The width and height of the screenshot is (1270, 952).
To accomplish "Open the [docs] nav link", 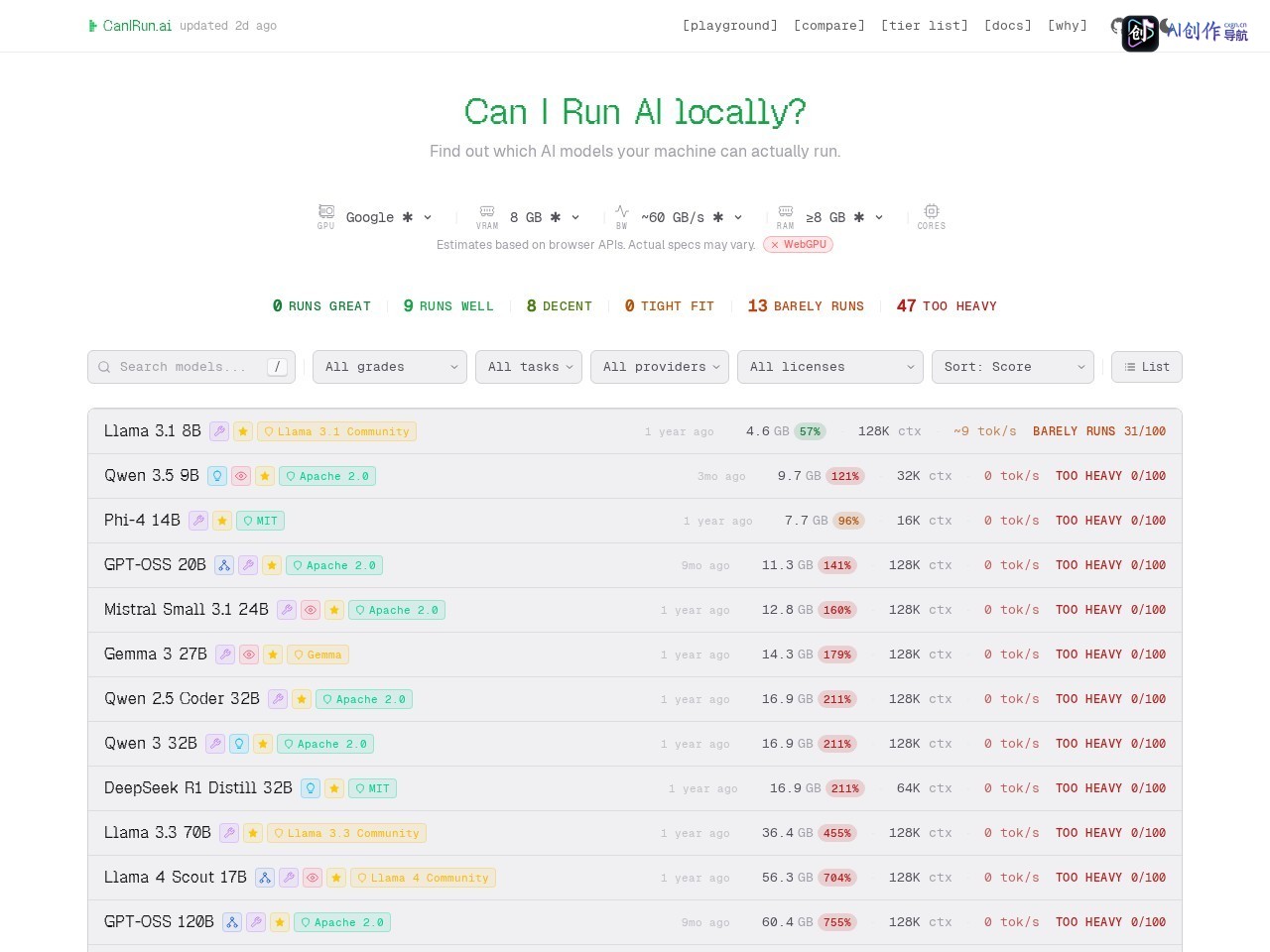I will [x=1008, y=26].
